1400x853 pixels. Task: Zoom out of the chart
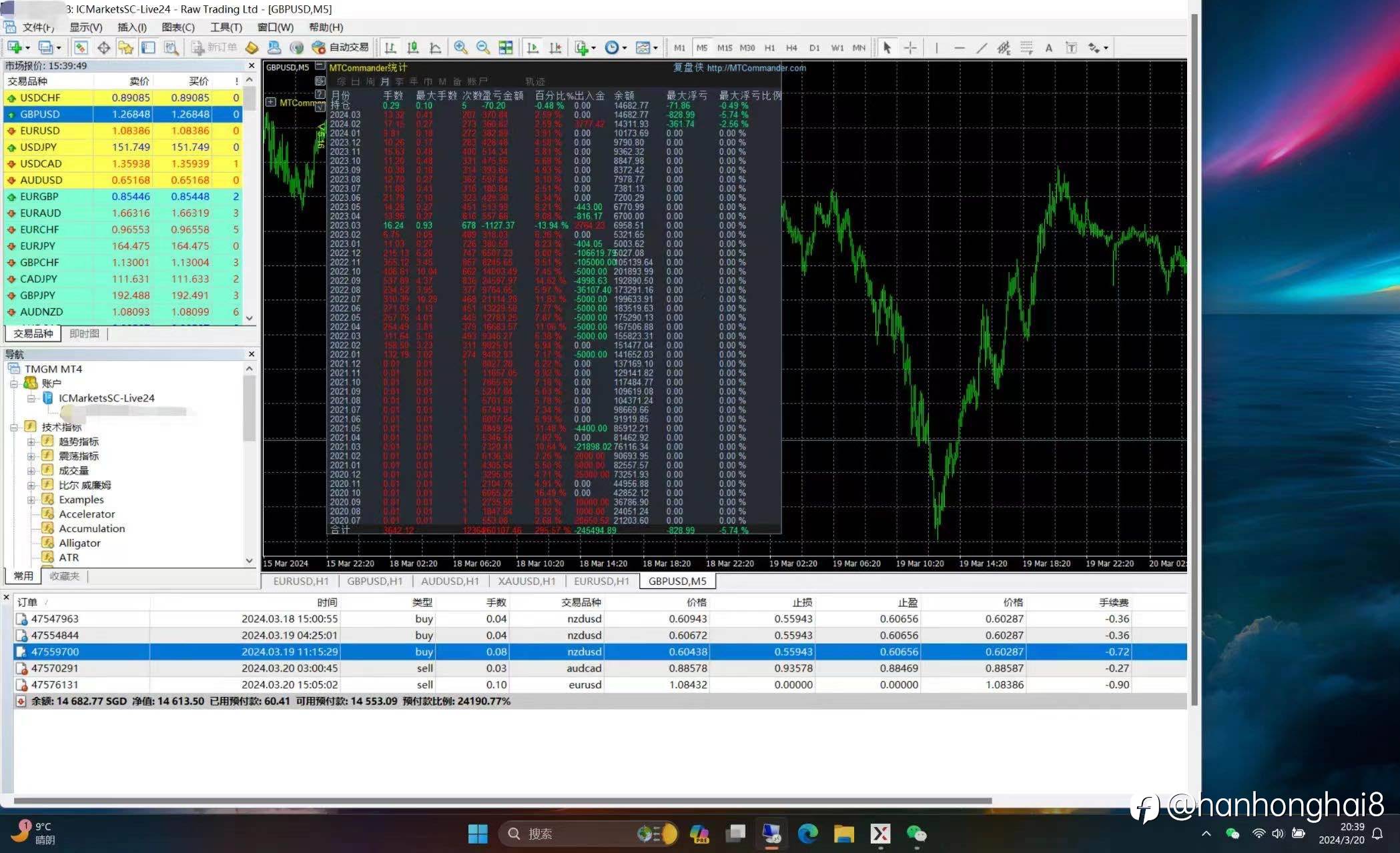tap(483, 47)
